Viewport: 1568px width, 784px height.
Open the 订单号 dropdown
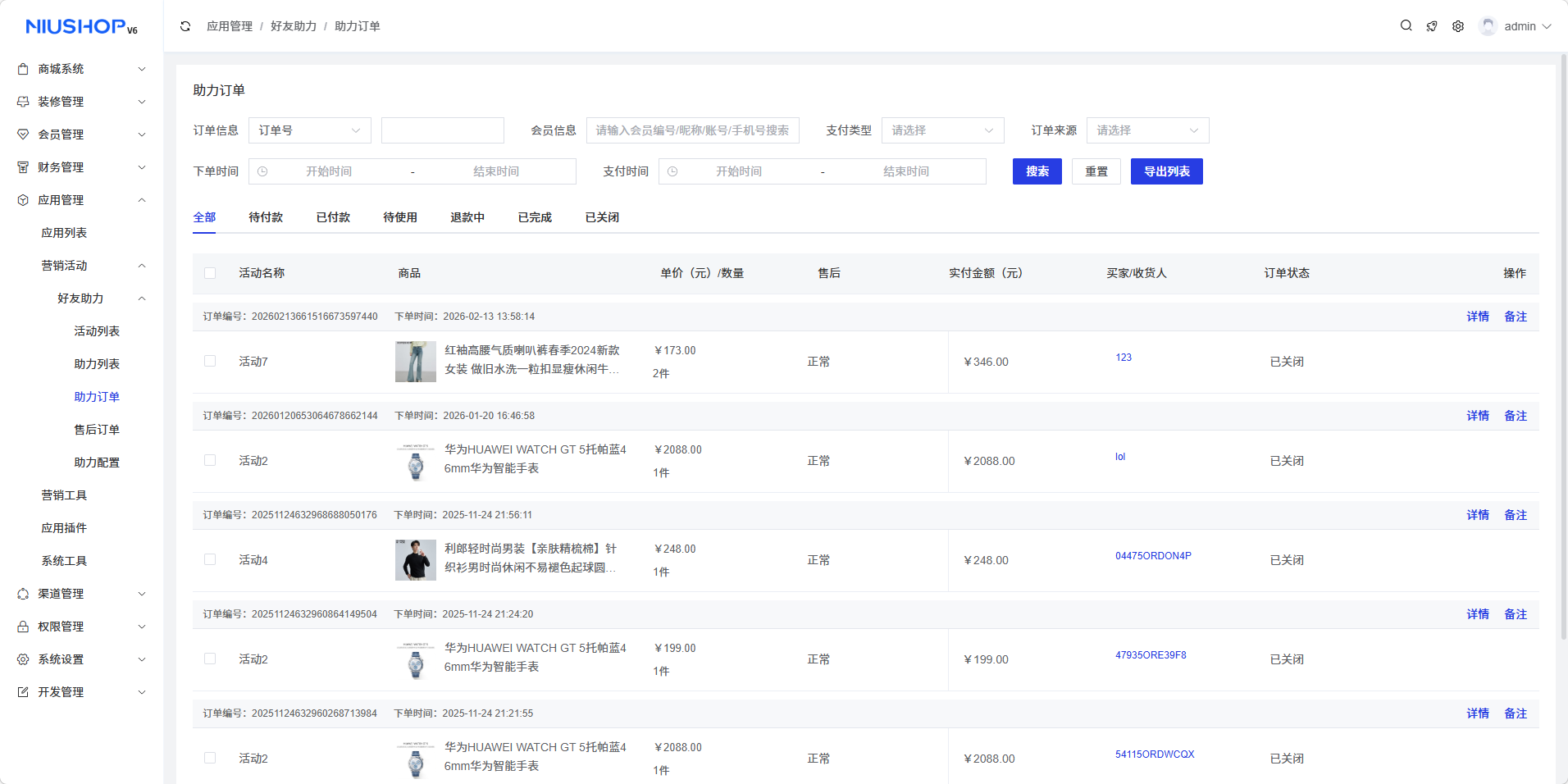[x=309, y=130]
